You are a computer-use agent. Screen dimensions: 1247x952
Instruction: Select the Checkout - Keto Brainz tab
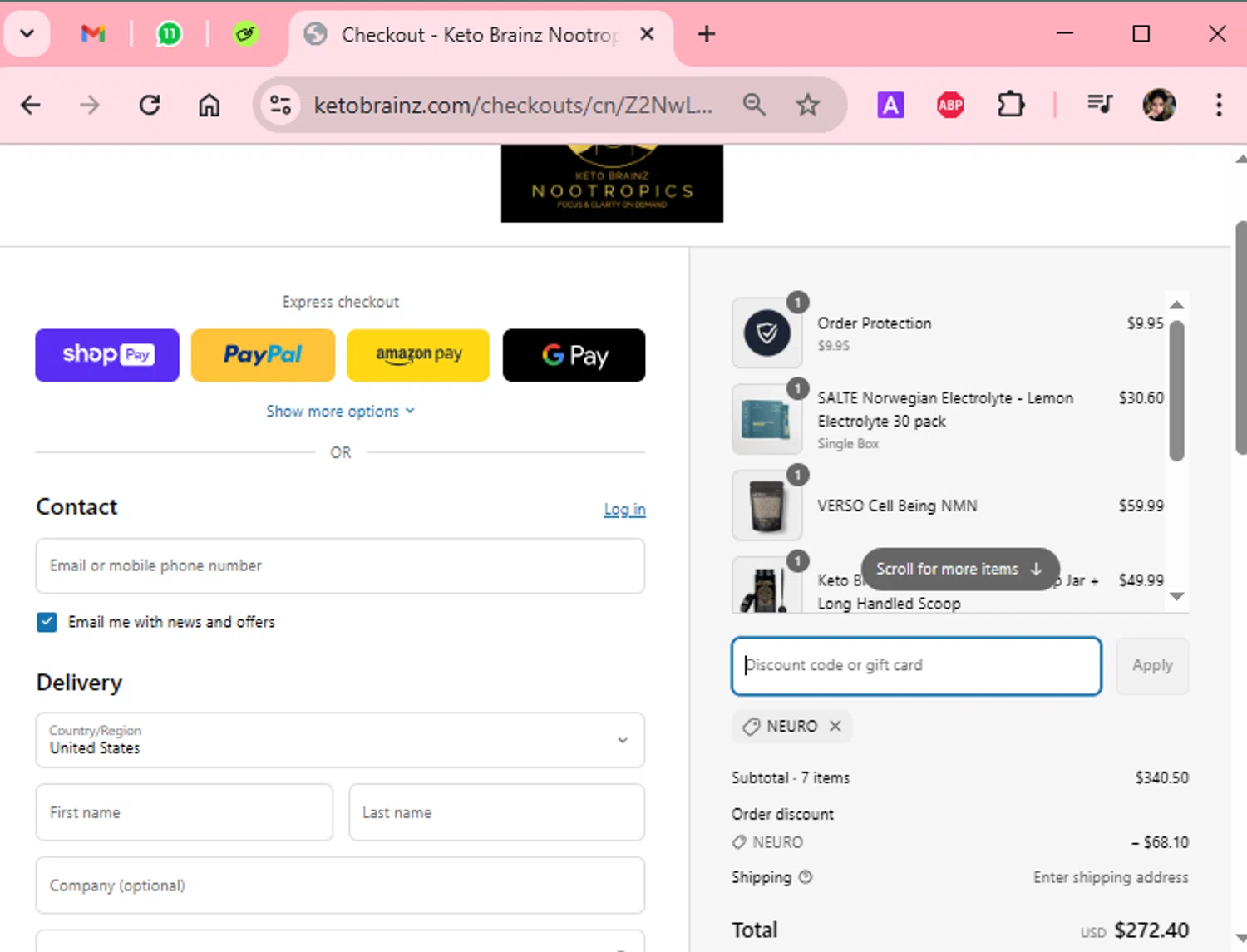[480, 35]
